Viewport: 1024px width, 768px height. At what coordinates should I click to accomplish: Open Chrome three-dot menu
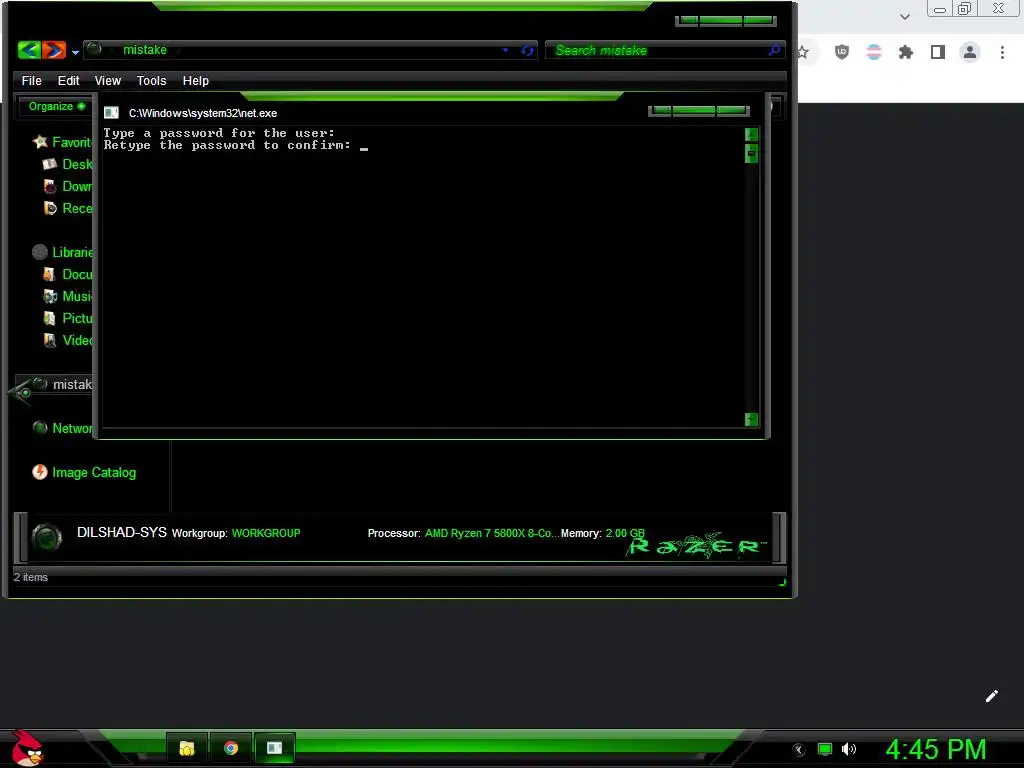pos(1002,52)
